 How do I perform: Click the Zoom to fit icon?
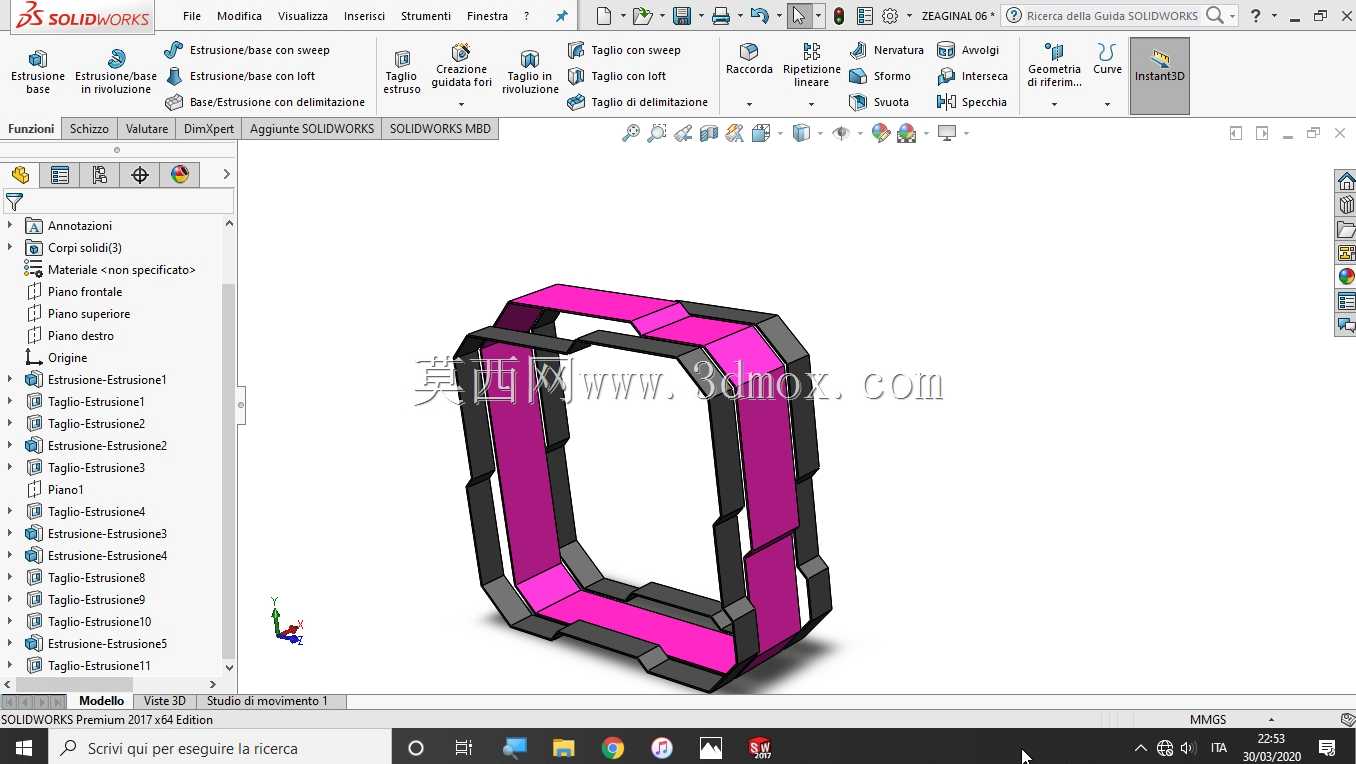[x=631, y=133]
